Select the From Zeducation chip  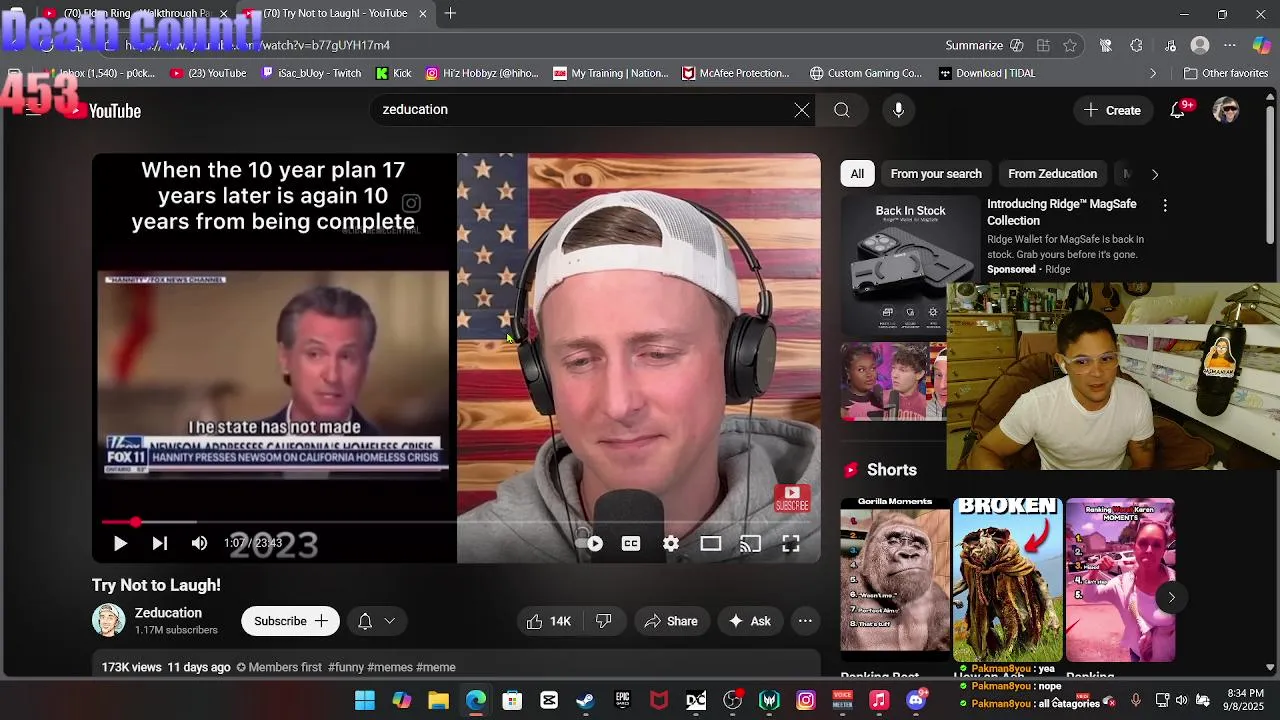1052,174
